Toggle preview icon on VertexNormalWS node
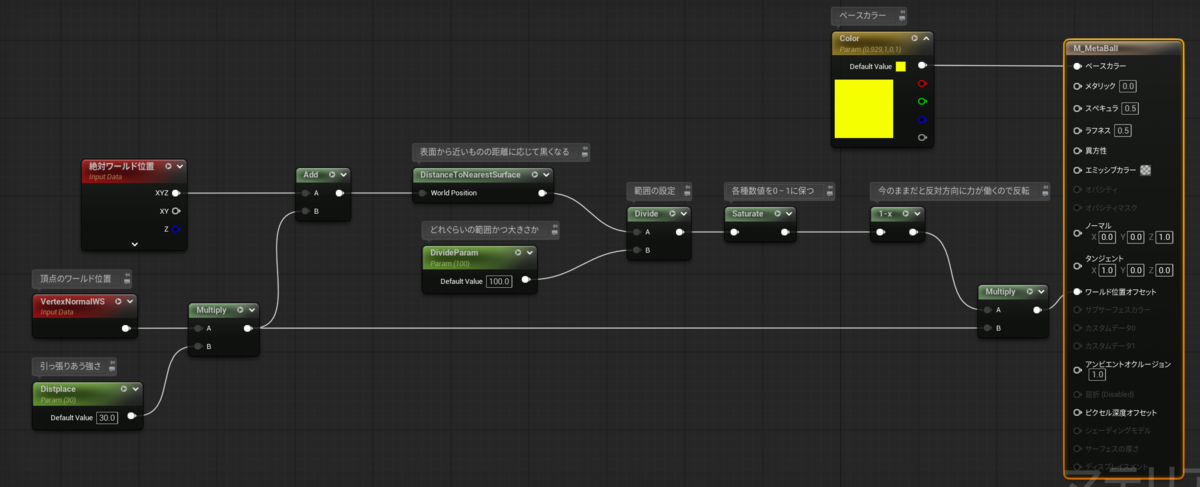 [118, 301]
